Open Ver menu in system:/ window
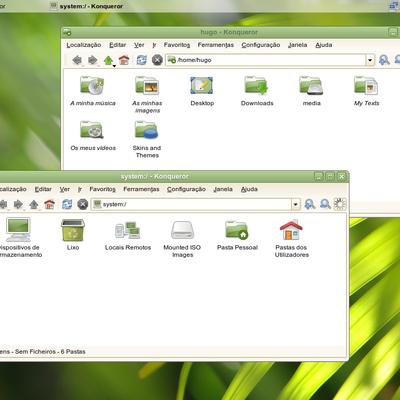 pyautogui.click(x=65, y=189)
